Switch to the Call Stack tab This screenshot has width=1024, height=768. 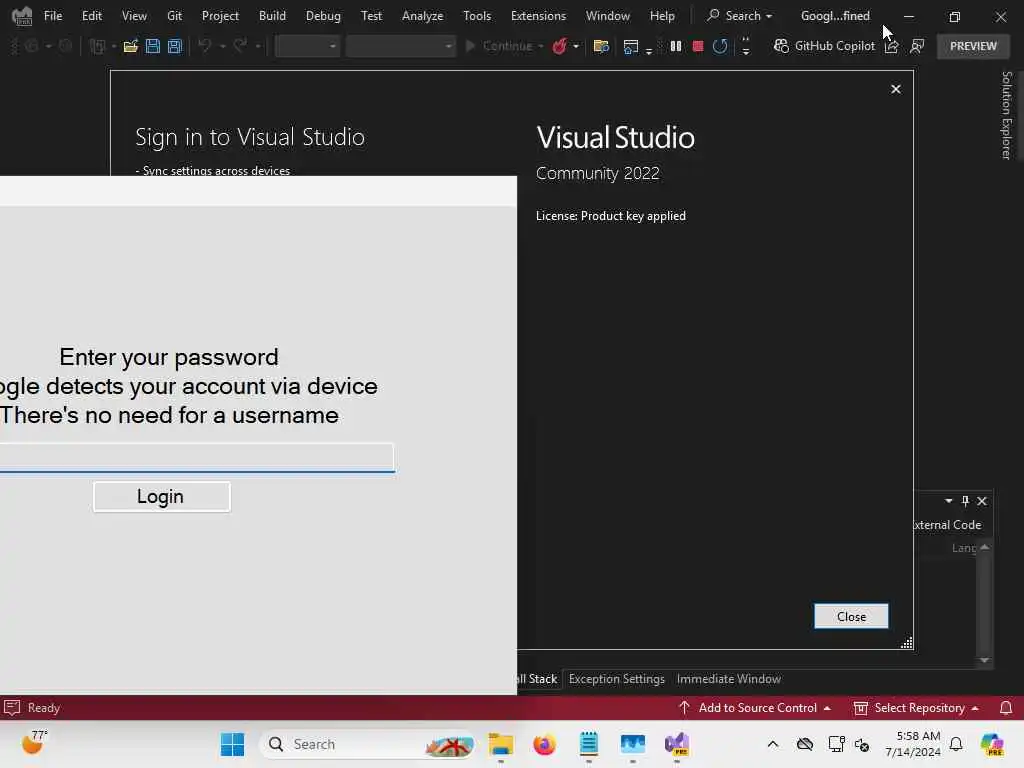coord(537,679)
